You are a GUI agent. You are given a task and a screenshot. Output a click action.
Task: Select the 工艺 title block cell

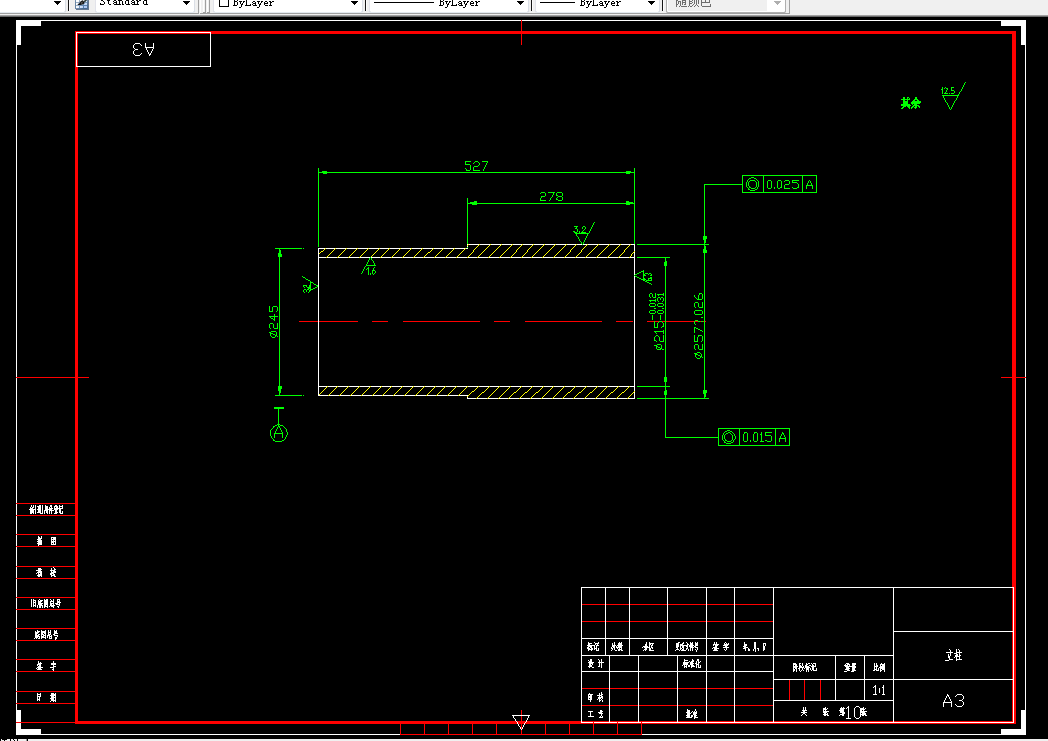click(596, 714)
